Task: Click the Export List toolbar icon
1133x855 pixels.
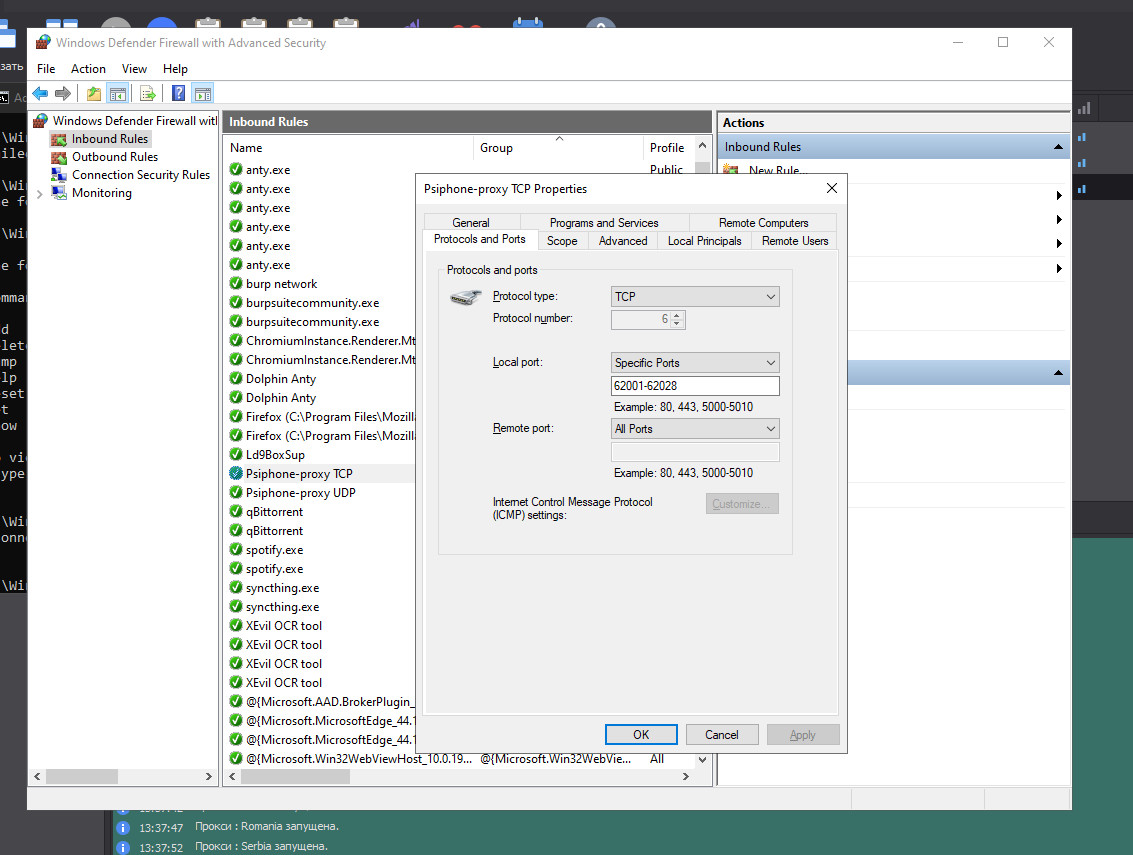Action: click(148, 94)
